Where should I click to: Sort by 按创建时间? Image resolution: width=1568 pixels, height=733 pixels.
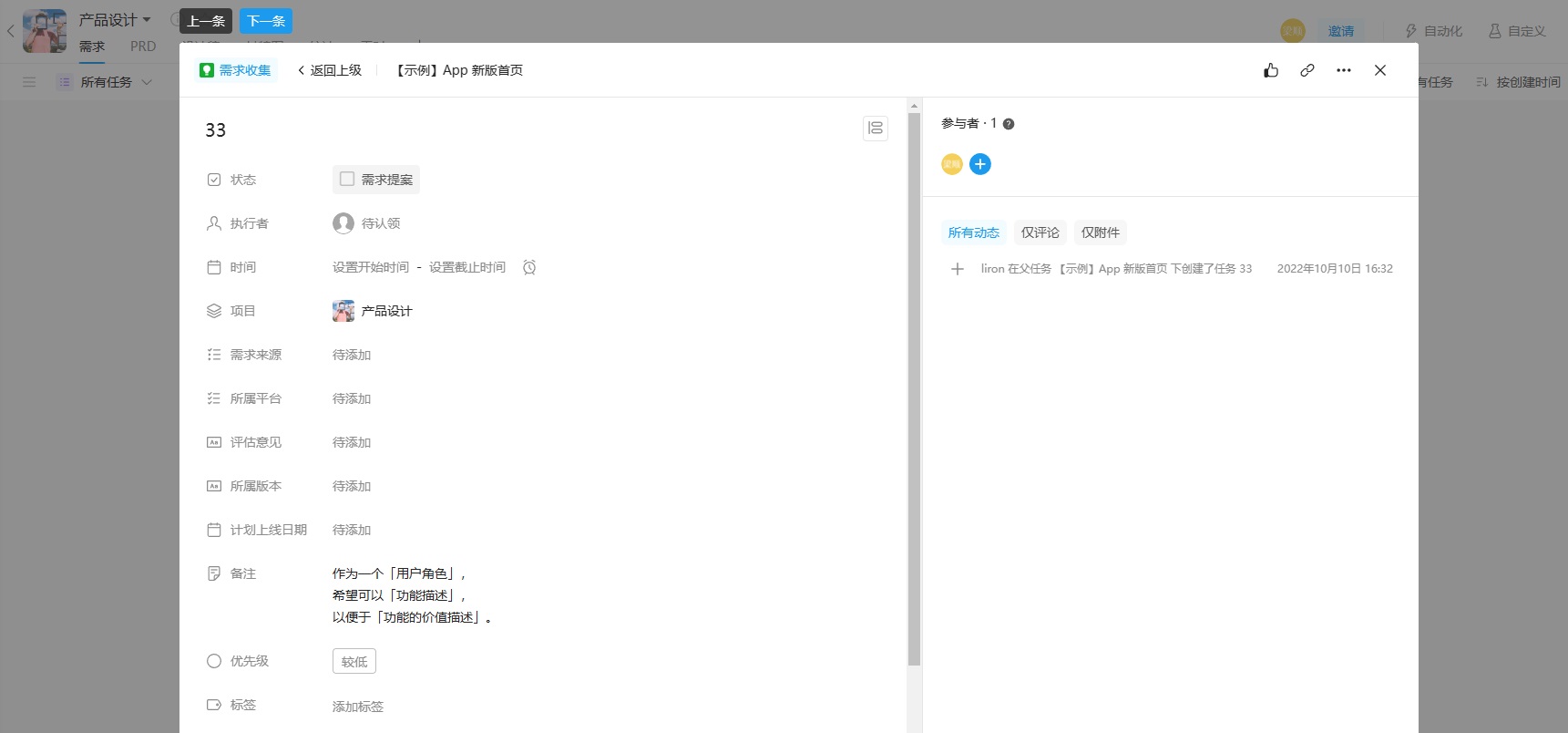[x=1518, y=82]
